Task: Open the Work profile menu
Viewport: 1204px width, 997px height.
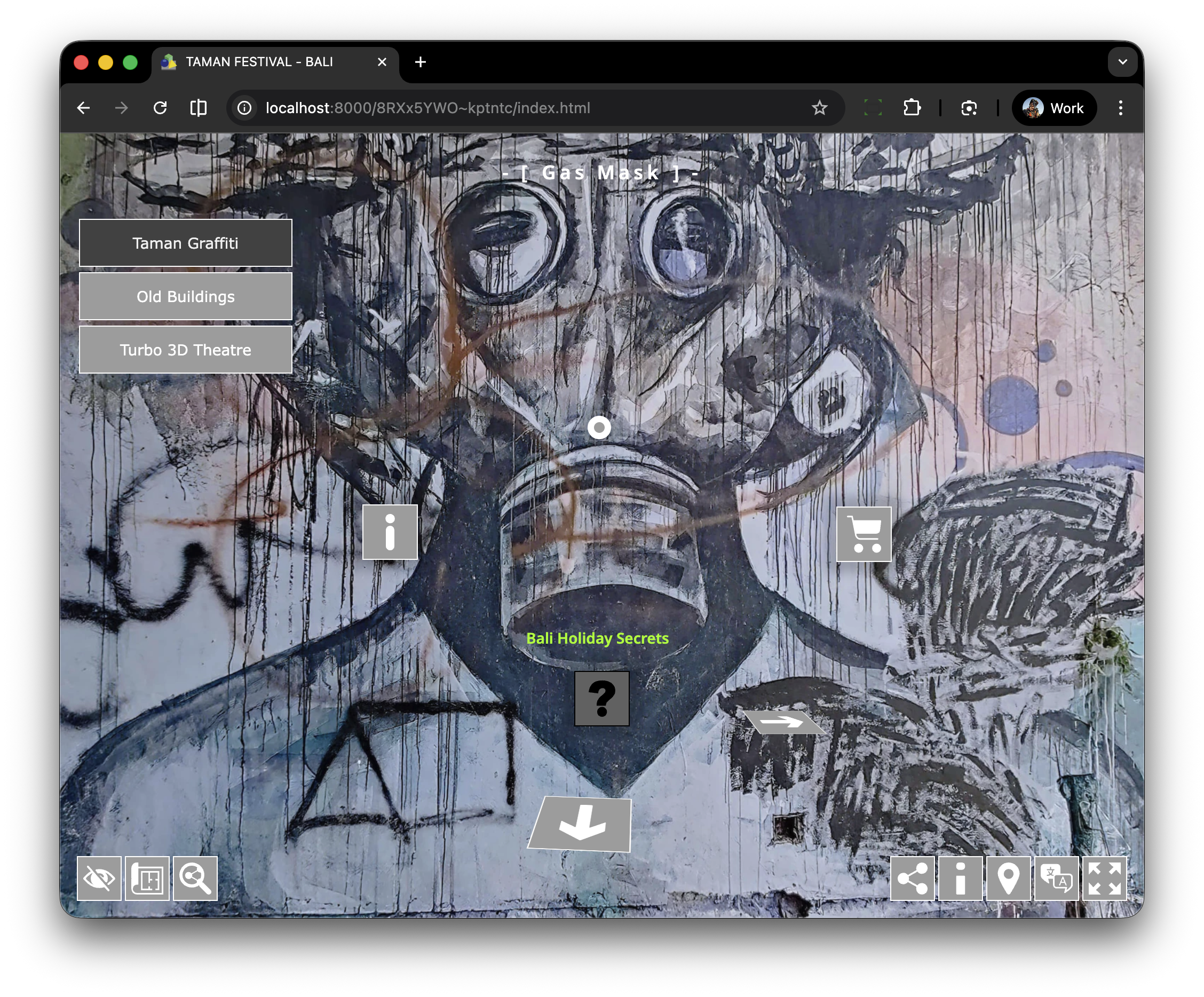Action: pos(1054,108)
